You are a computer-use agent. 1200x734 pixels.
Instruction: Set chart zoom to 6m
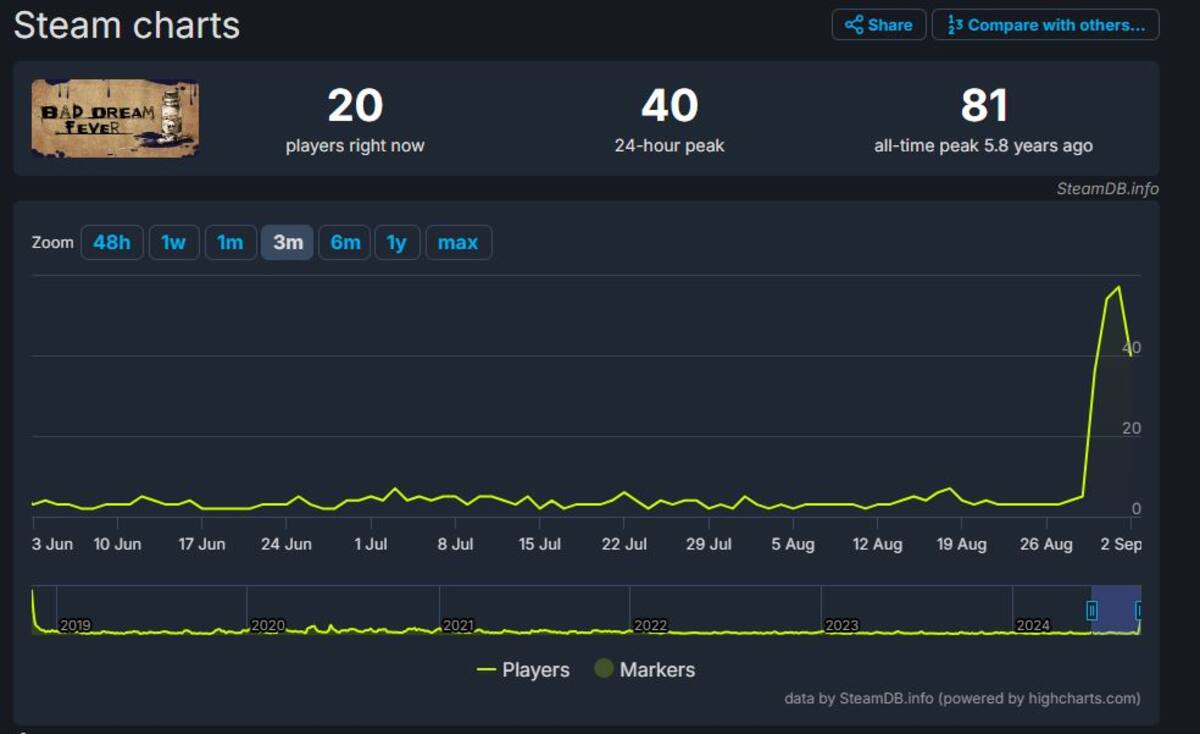[x=345, y=242]
